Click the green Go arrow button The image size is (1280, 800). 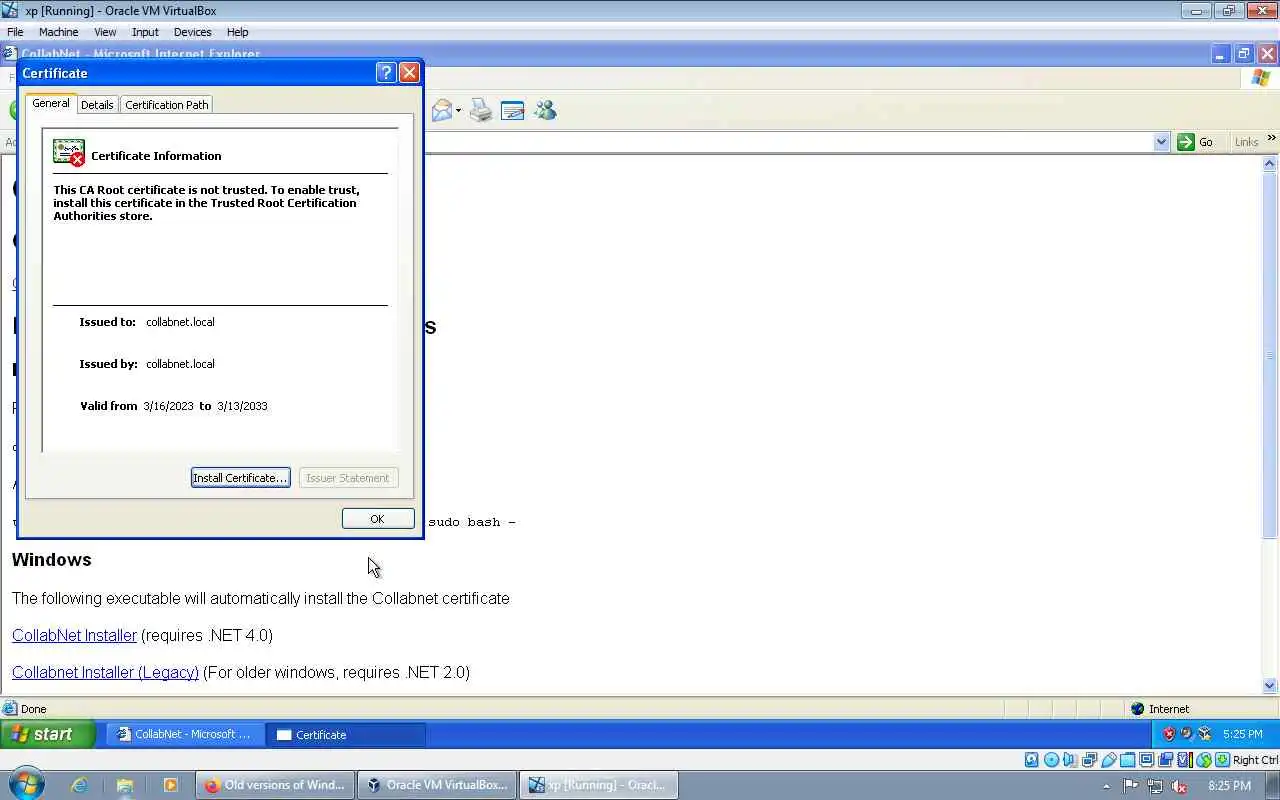(1186, 142)
